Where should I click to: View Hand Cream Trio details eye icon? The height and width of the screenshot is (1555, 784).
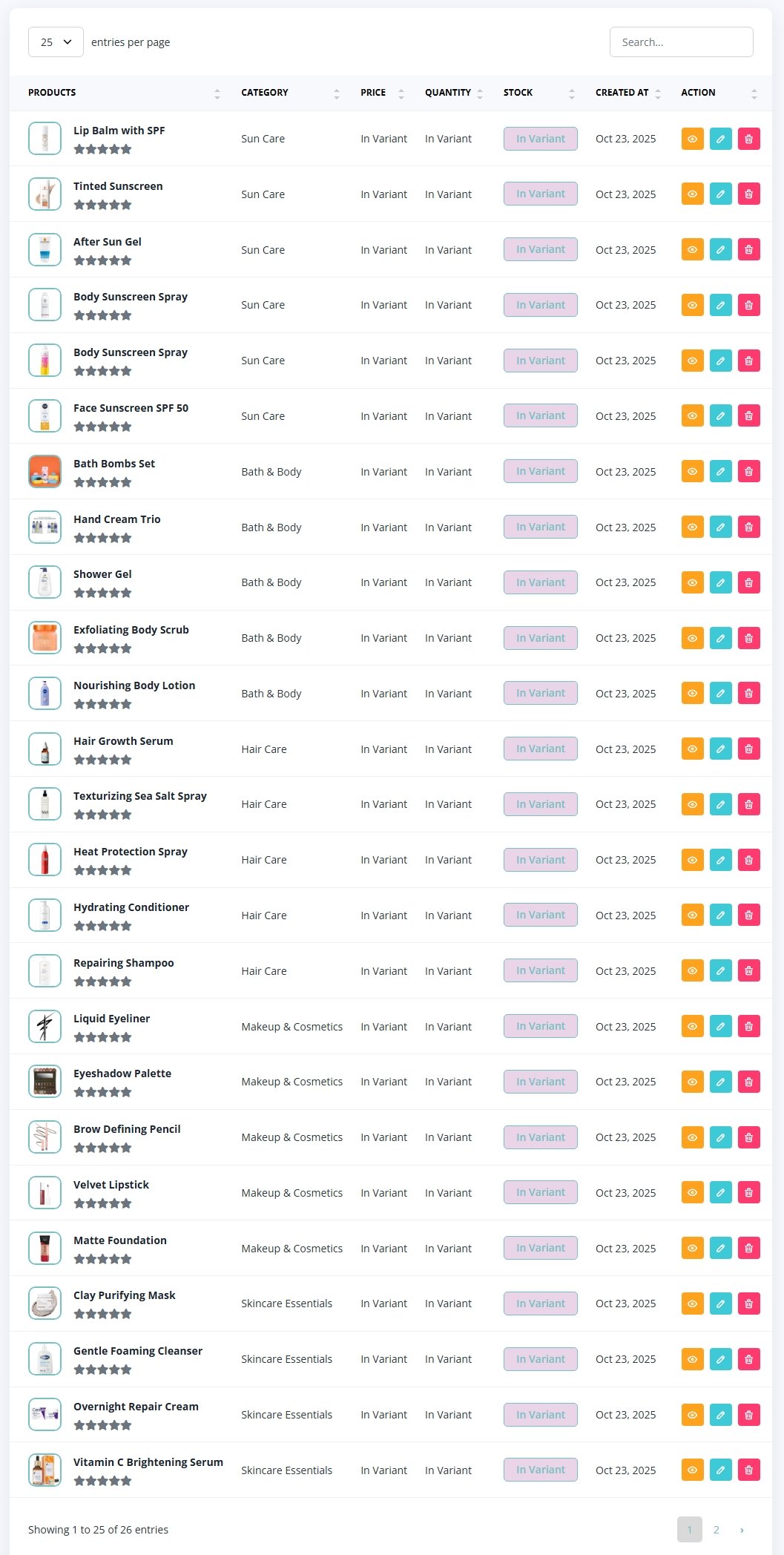[x=692, y=527]
